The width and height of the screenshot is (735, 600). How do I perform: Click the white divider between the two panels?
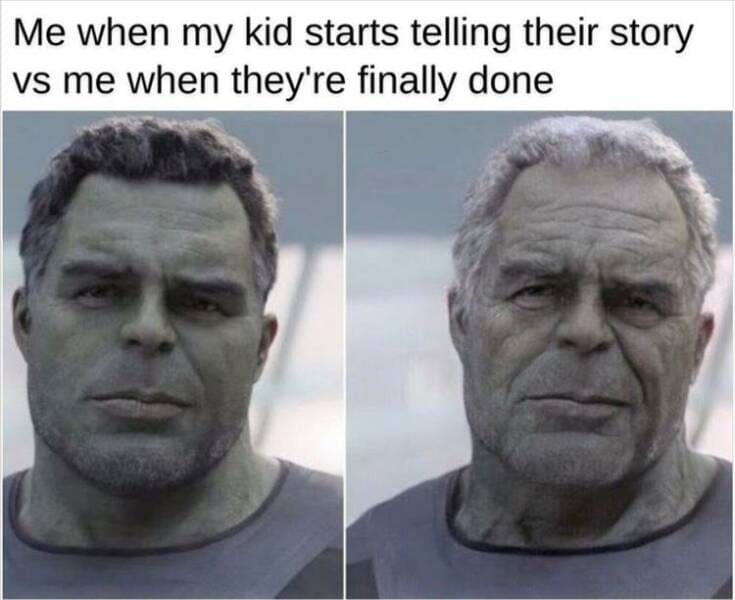tap(345, 355)
